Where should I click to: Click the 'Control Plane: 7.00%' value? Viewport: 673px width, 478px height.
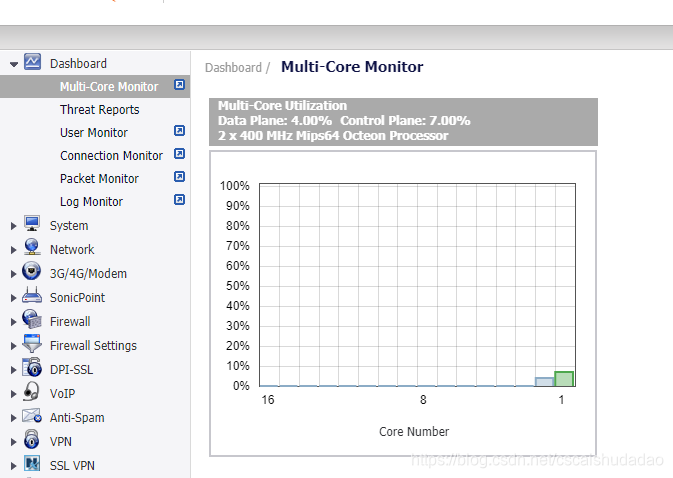(405, 121)
